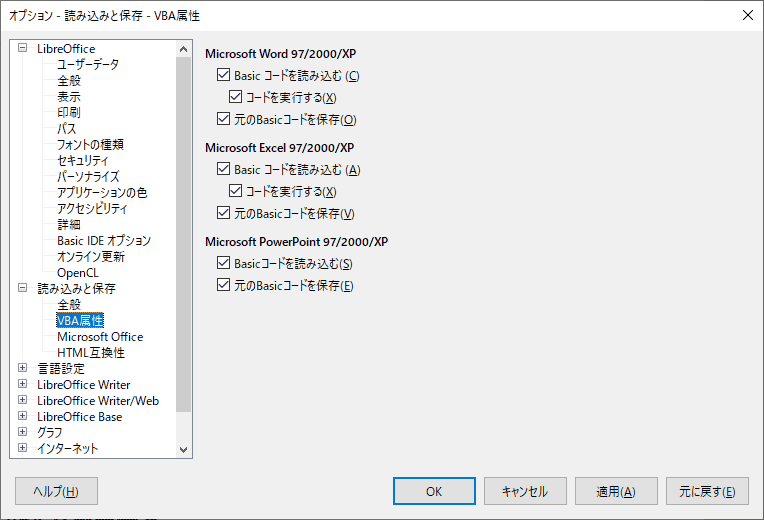The height and width of the screenshot is (520, 764).
Task: Close the オプション dialog window
Action: 747,15
